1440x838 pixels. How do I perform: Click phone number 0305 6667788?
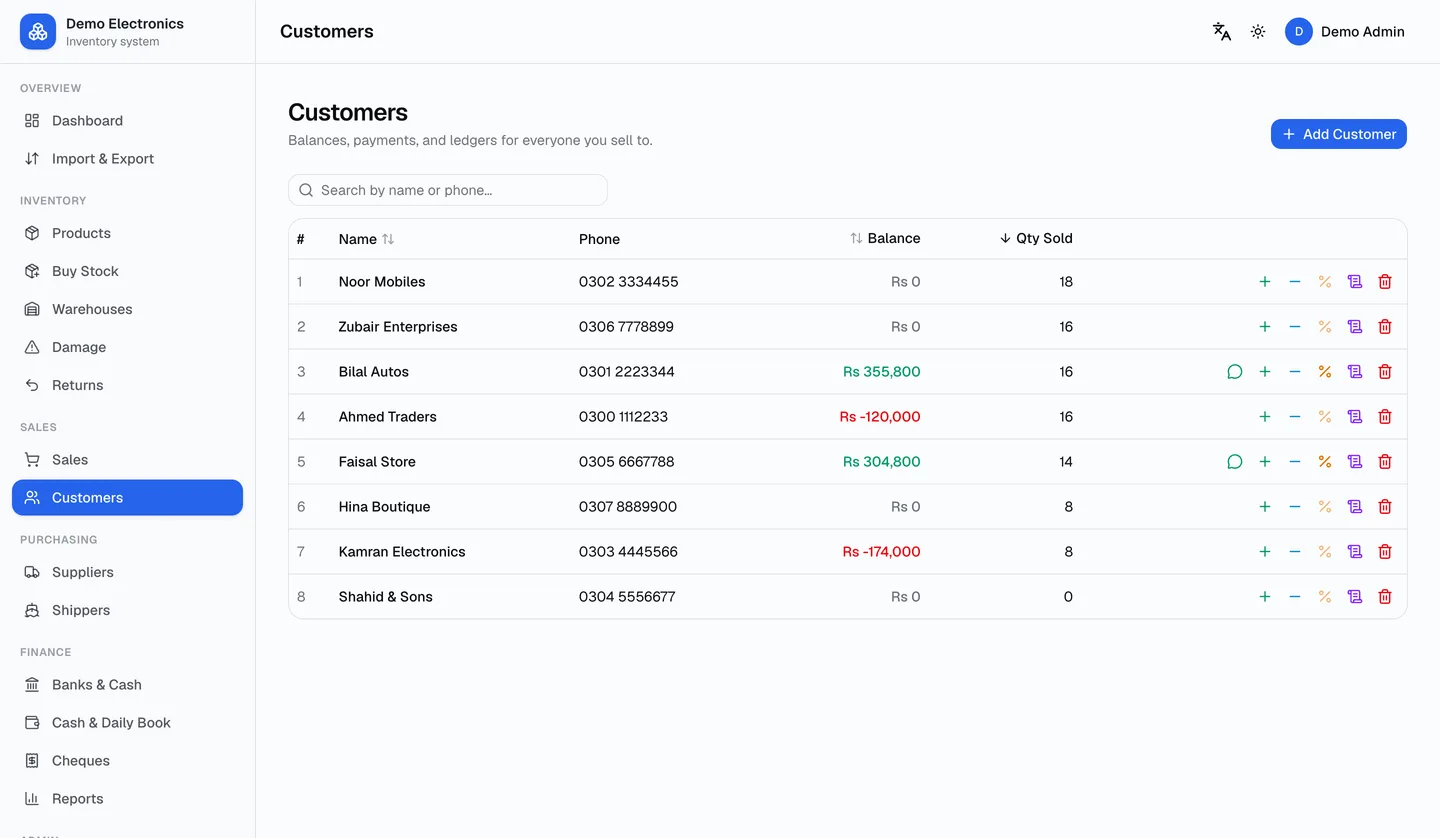coord(627,462)
